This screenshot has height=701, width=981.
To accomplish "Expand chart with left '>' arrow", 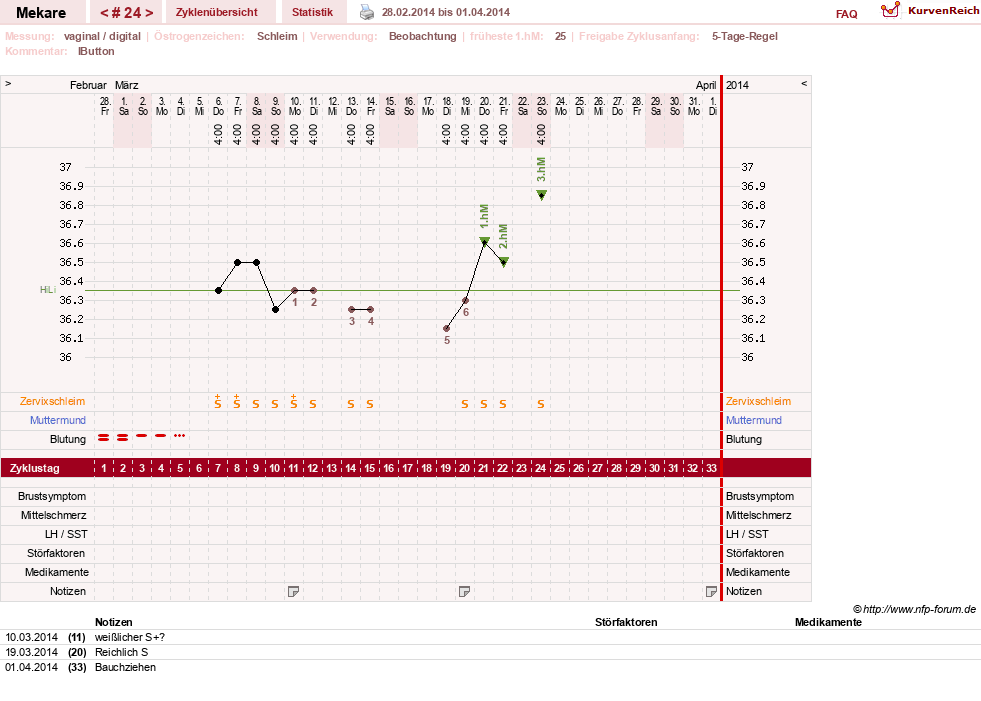I will [8, 83].
